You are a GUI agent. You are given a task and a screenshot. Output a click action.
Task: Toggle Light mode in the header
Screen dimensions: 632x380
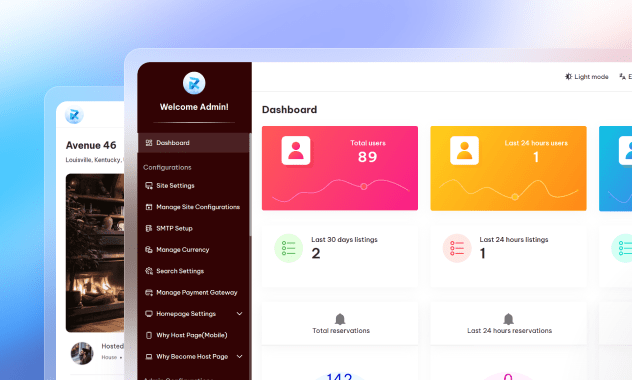(586, 77)
